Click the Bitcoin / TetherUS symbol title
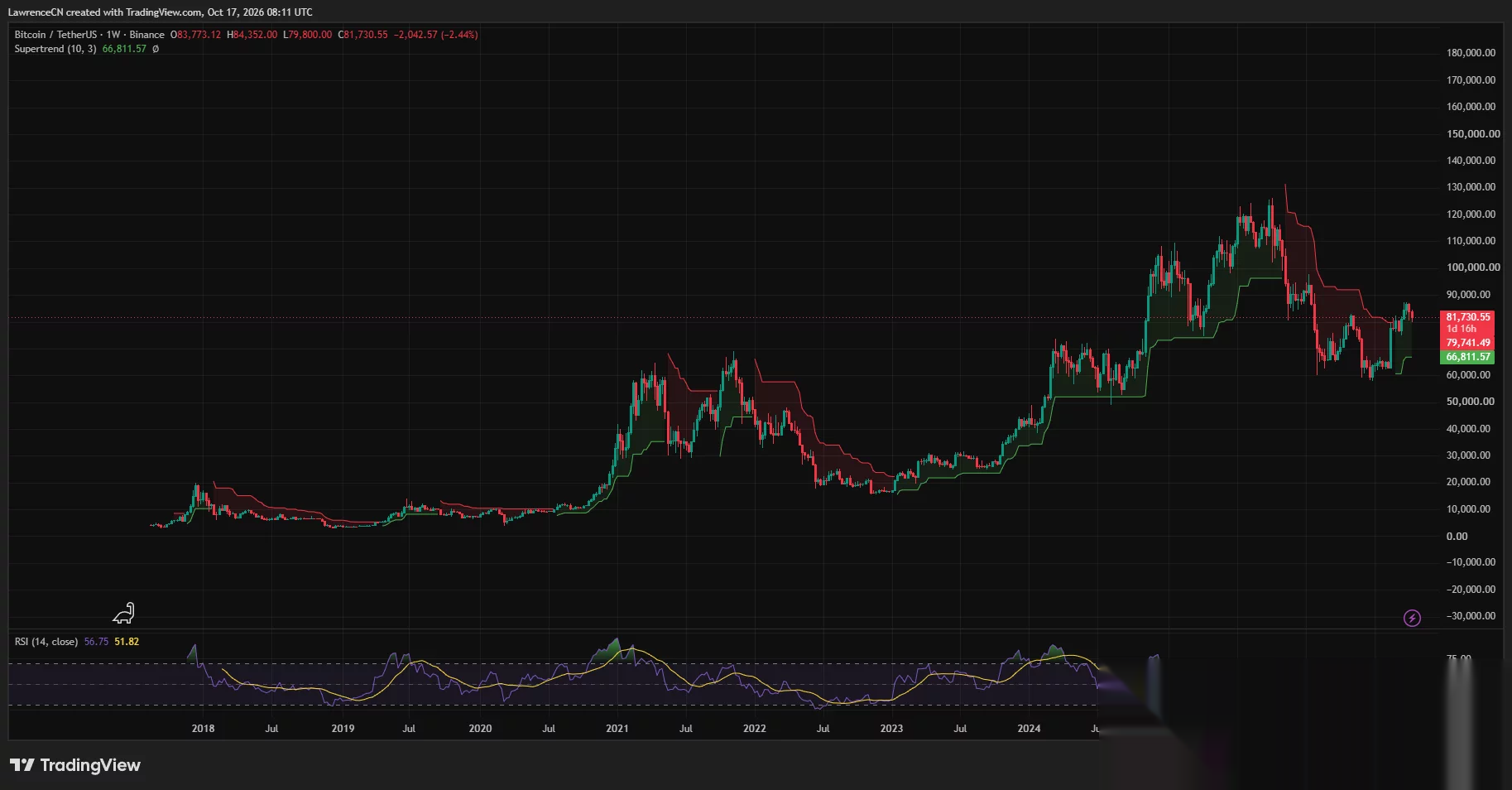This screenshot has height=790, width=1512. 55,35
